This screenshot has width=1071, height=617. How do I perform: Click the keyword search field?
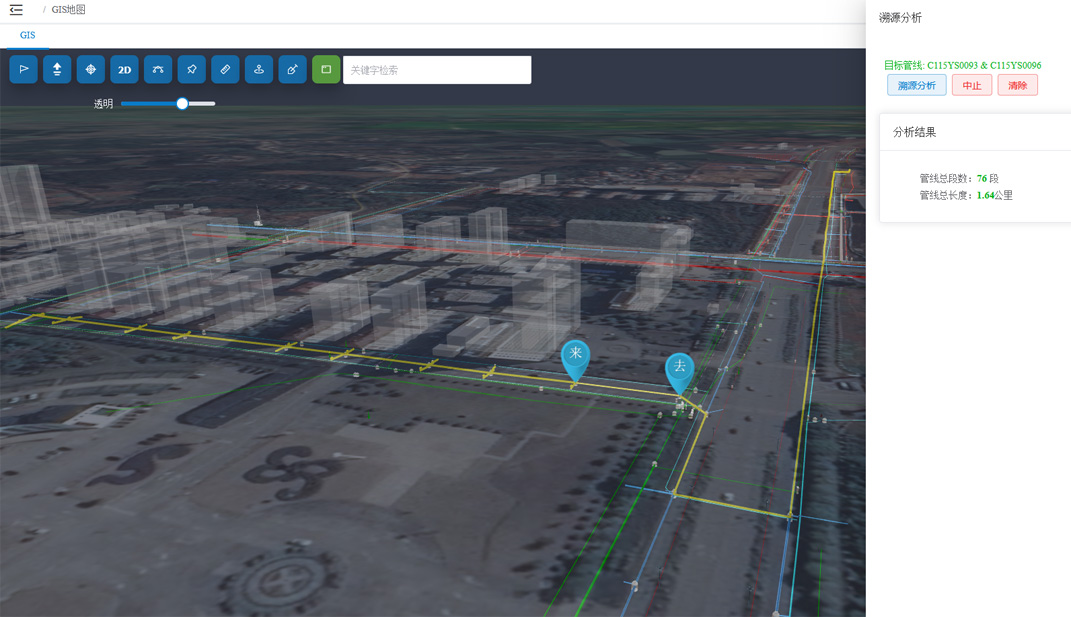click(437, 70)
